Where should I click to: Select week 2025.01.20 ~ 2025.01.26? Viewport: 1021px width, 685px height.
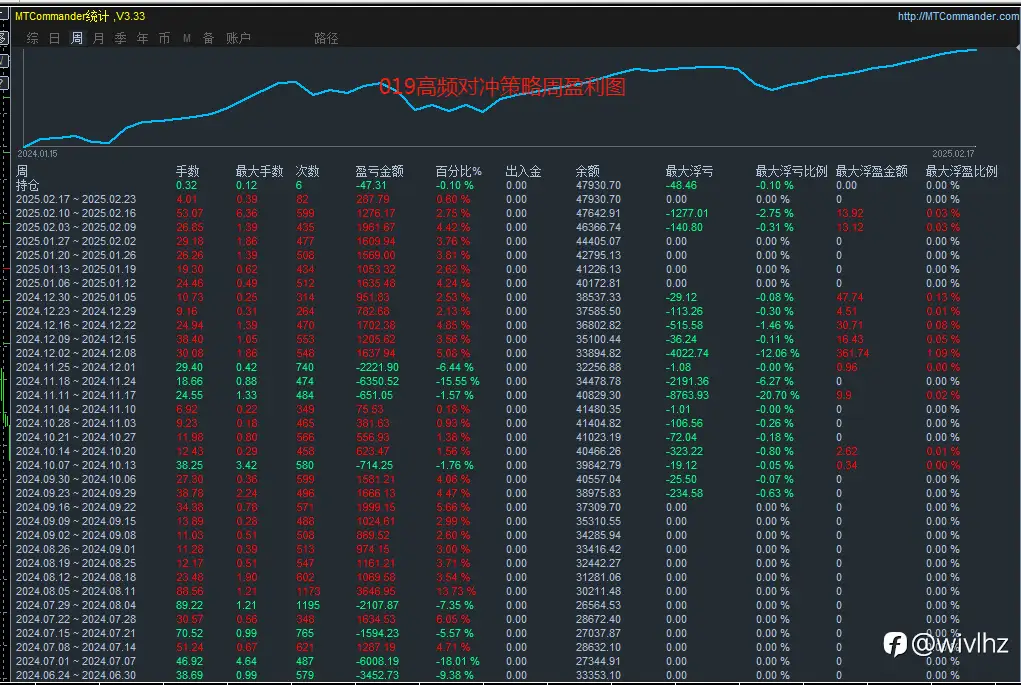[76, 255]
